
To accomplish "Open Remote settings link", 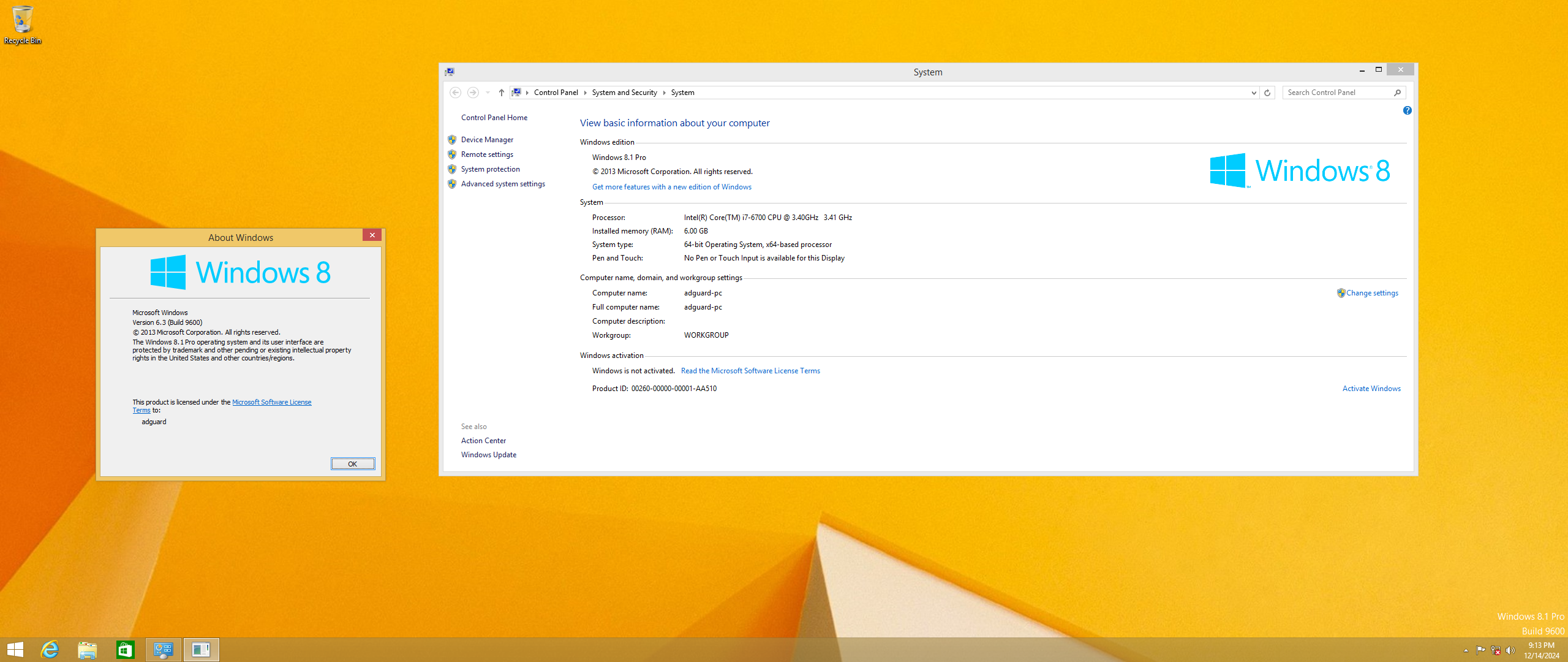I will point(487,154).
